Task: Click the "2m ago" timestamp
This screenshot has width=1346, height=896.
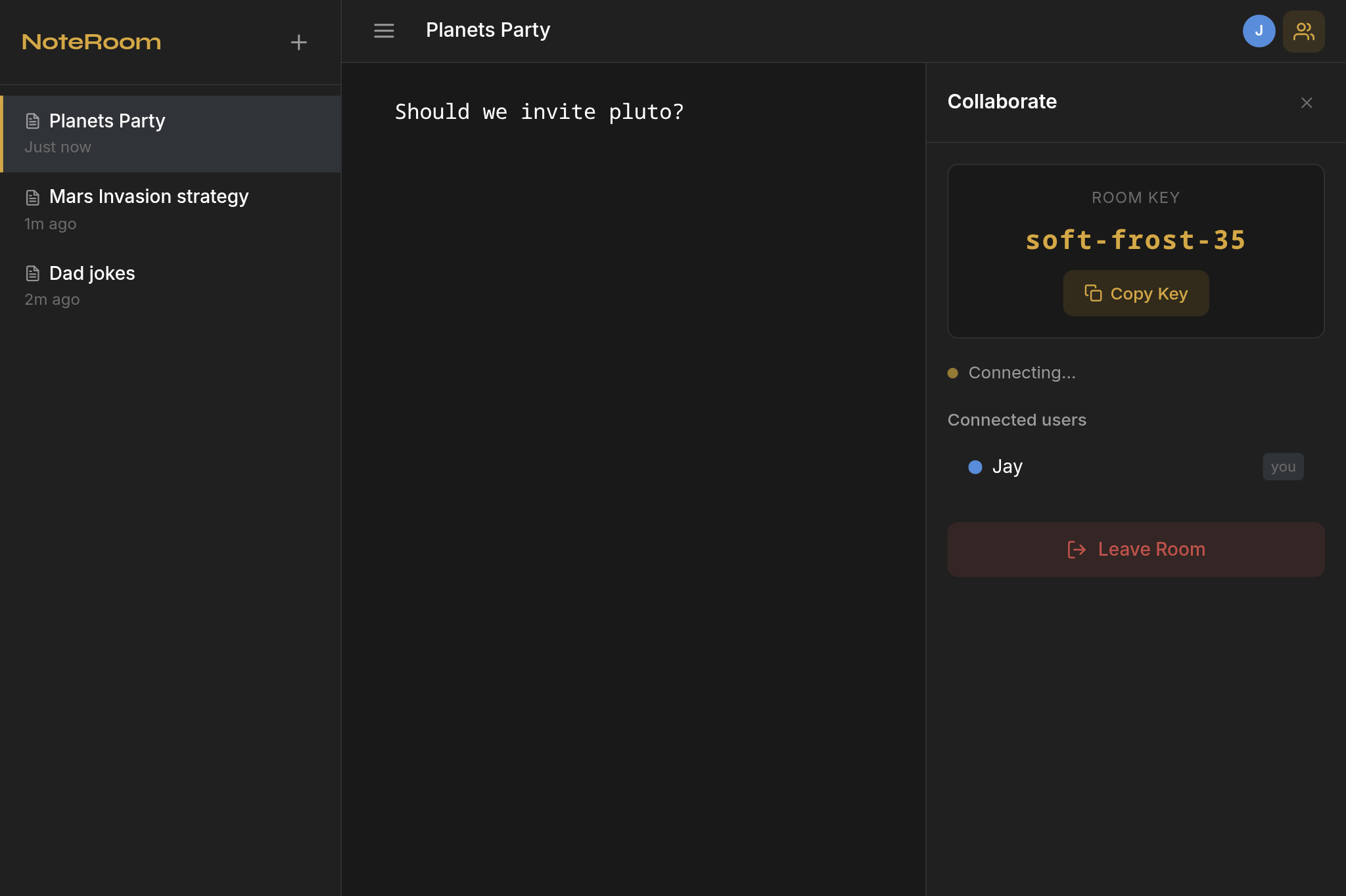Action: (x=52, y=300)
